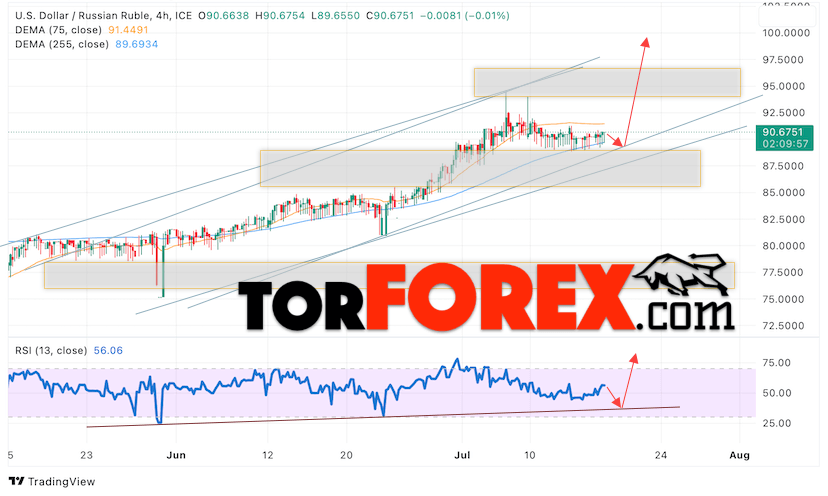
Task: Click the Aug label on time axis
Action: tap(739, 455)
